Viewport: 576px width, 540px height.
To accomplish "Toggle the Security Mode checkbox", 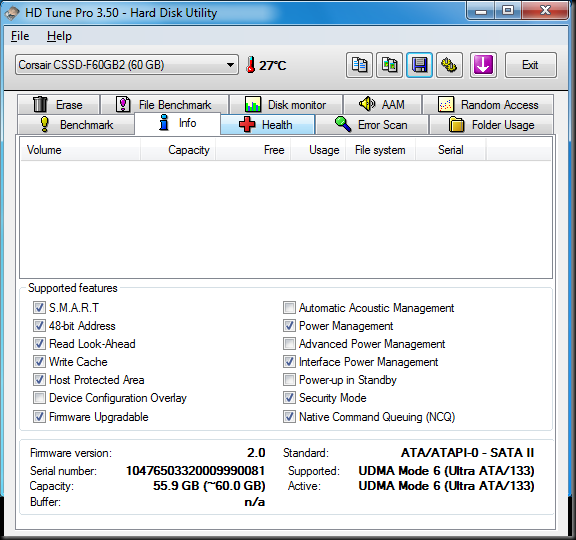I will [289, 397].
